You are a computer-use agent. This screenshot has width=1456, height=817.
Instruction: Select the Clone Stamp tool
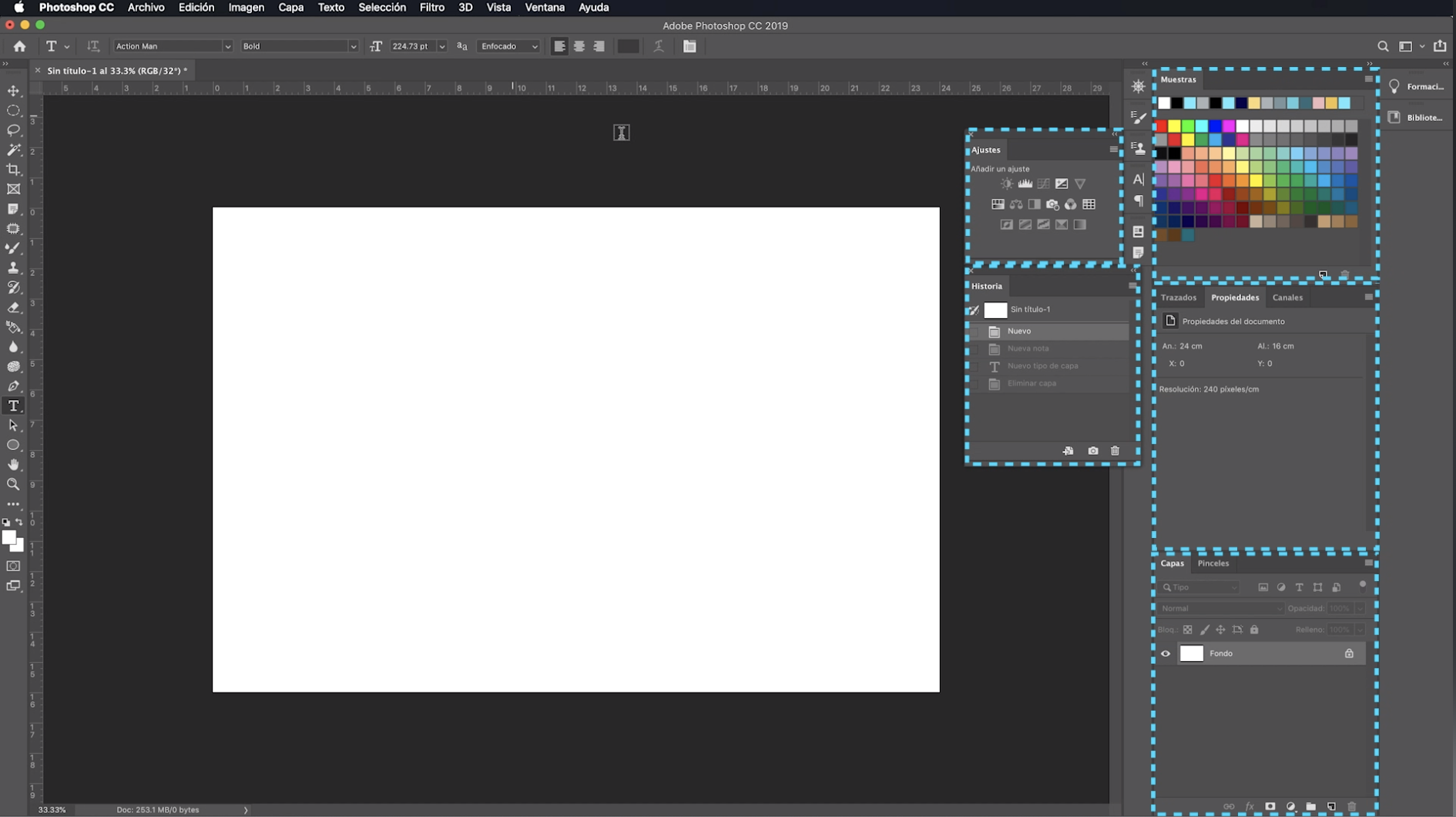pyautogui.click(x=13, y=267)
